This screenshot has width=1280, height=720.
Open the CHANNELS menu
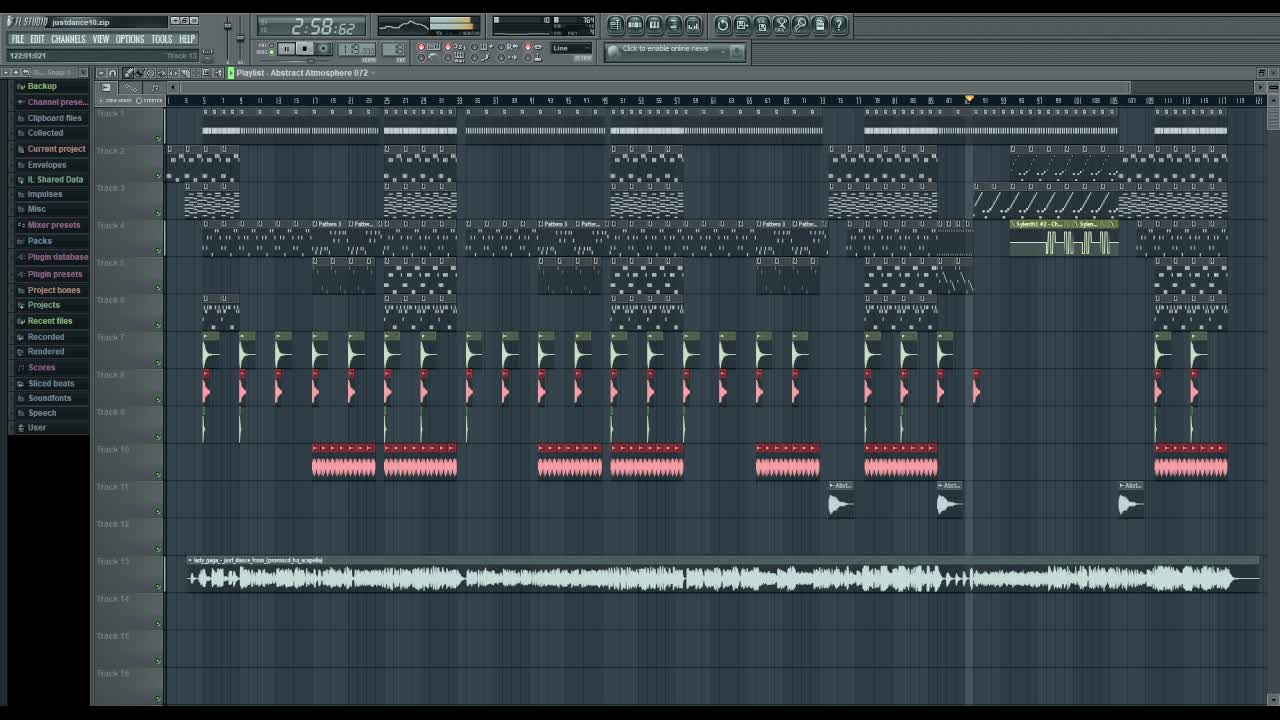tap(68, 39)
